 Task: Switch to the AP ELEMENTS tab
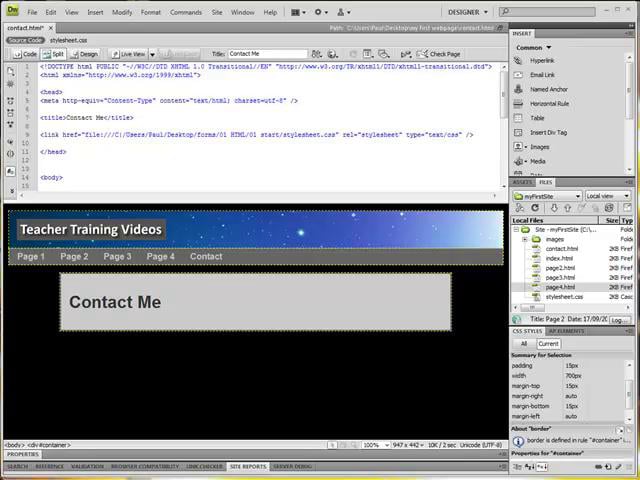pos(566,331)
